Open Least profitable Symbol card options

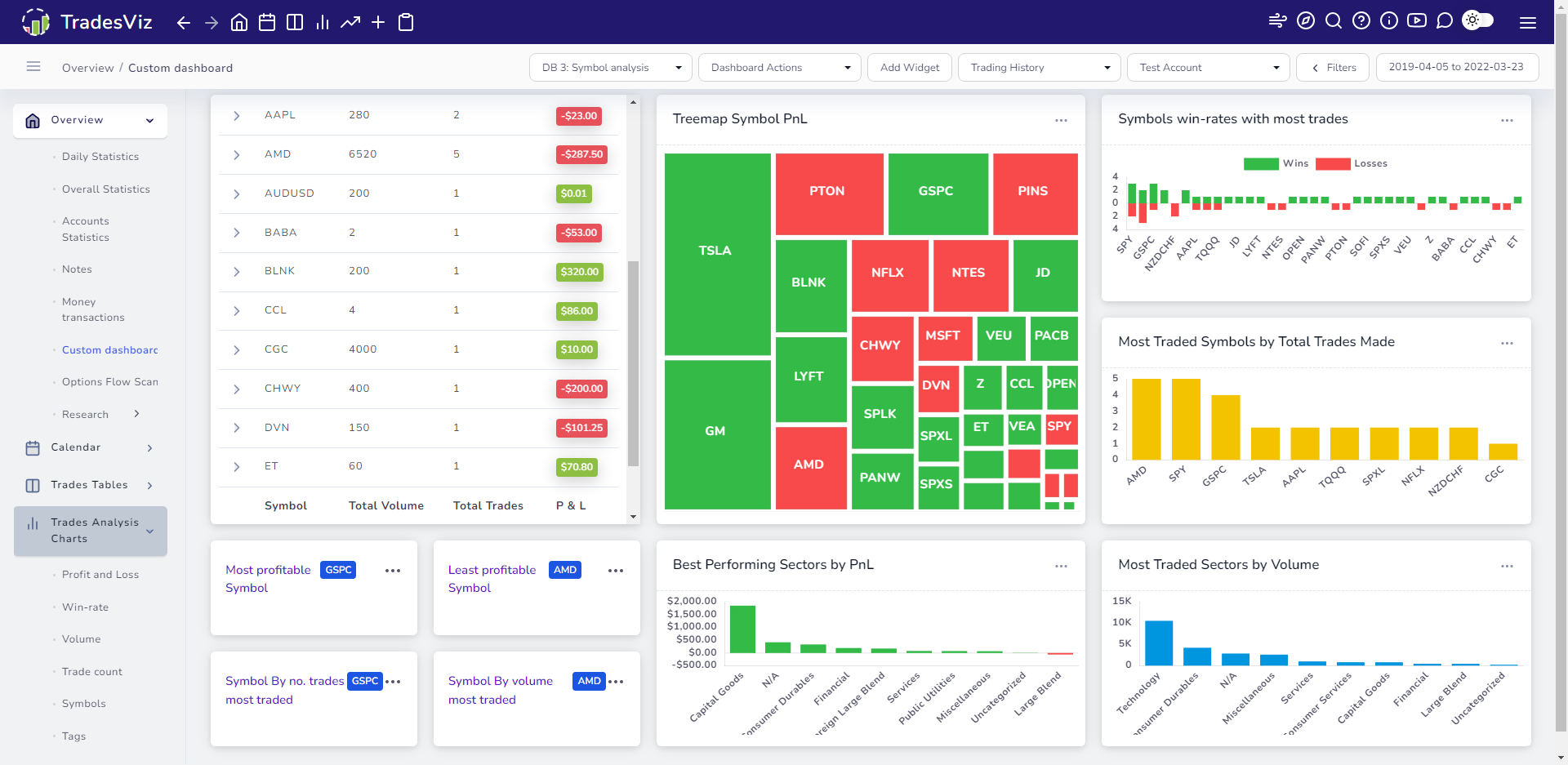[x=616, y=571]
